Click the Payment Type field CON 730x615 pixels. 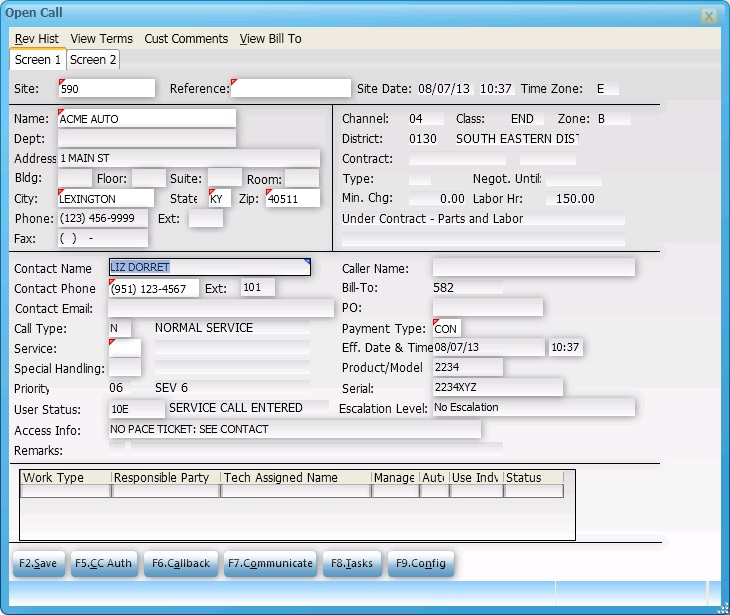click(x=446, y=328)
